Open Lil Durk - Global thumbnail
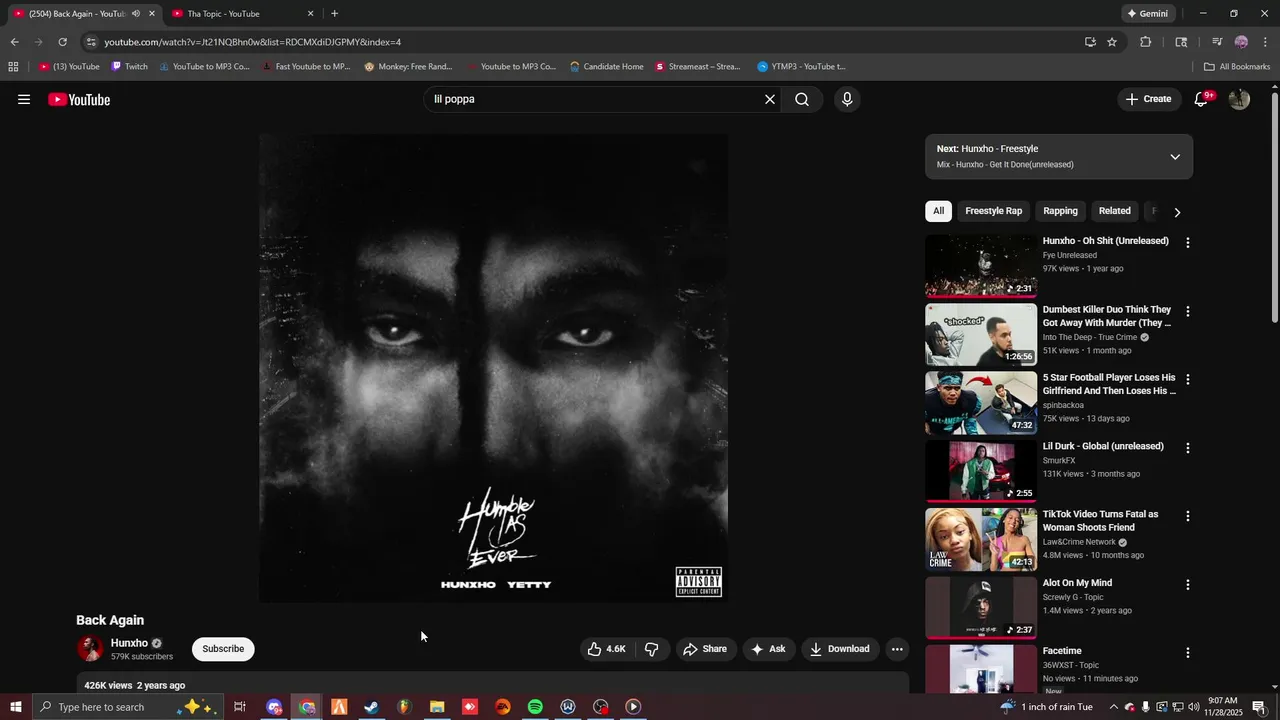 coord(981,471)
